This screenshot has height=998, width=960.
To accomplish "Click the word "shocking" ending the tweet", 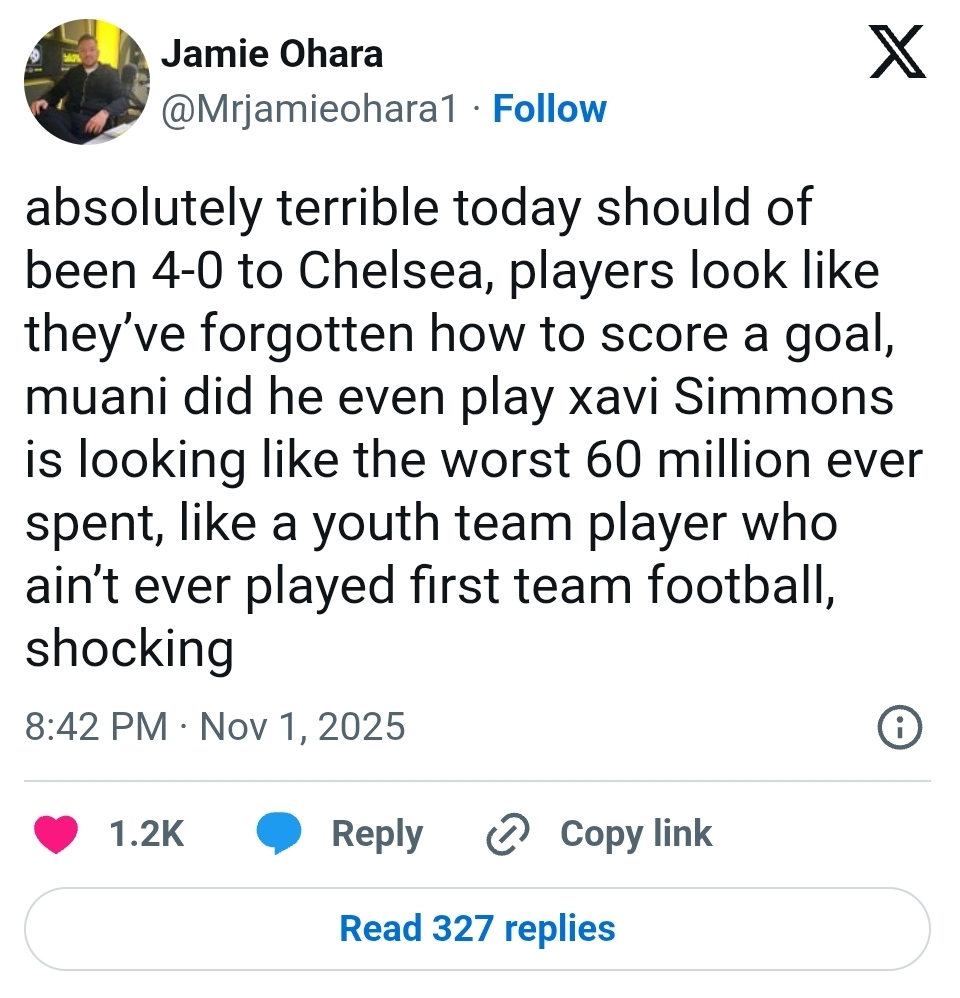I will [129, 650].
